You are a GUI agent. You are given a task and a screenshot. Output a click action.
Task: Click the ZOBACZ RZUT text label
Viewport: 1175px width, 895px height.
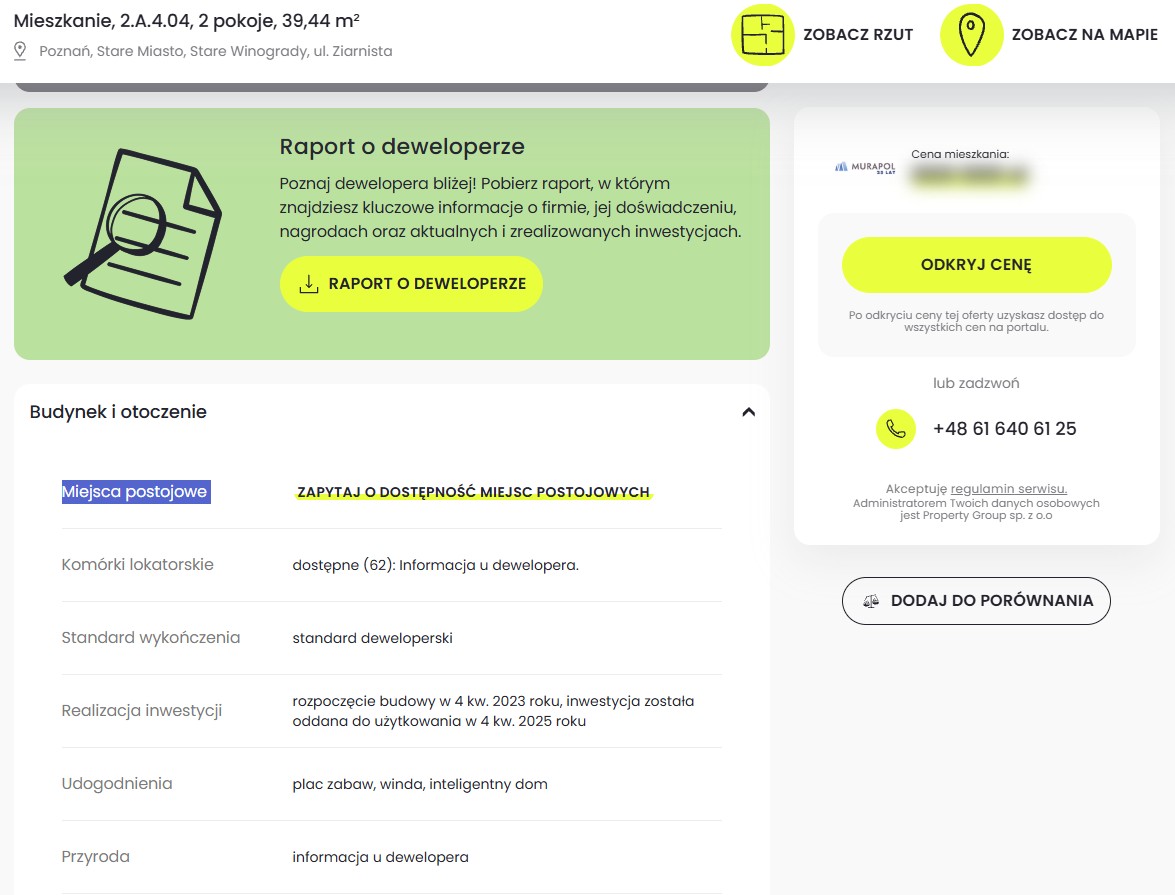pyautogui.click(x=858, y=35)
